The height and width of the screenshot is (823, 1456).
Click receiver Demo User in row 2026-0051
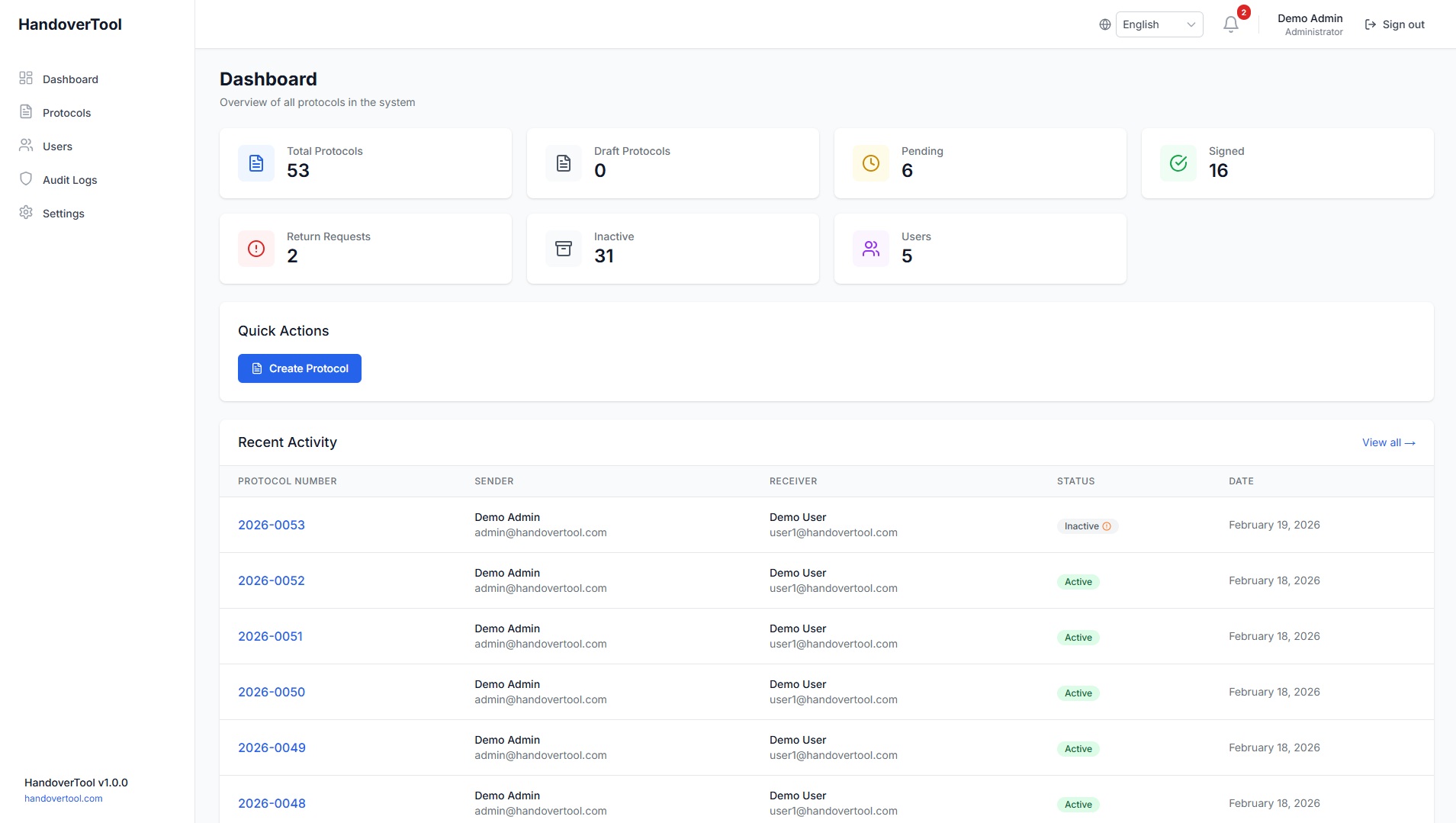(798, 629)
